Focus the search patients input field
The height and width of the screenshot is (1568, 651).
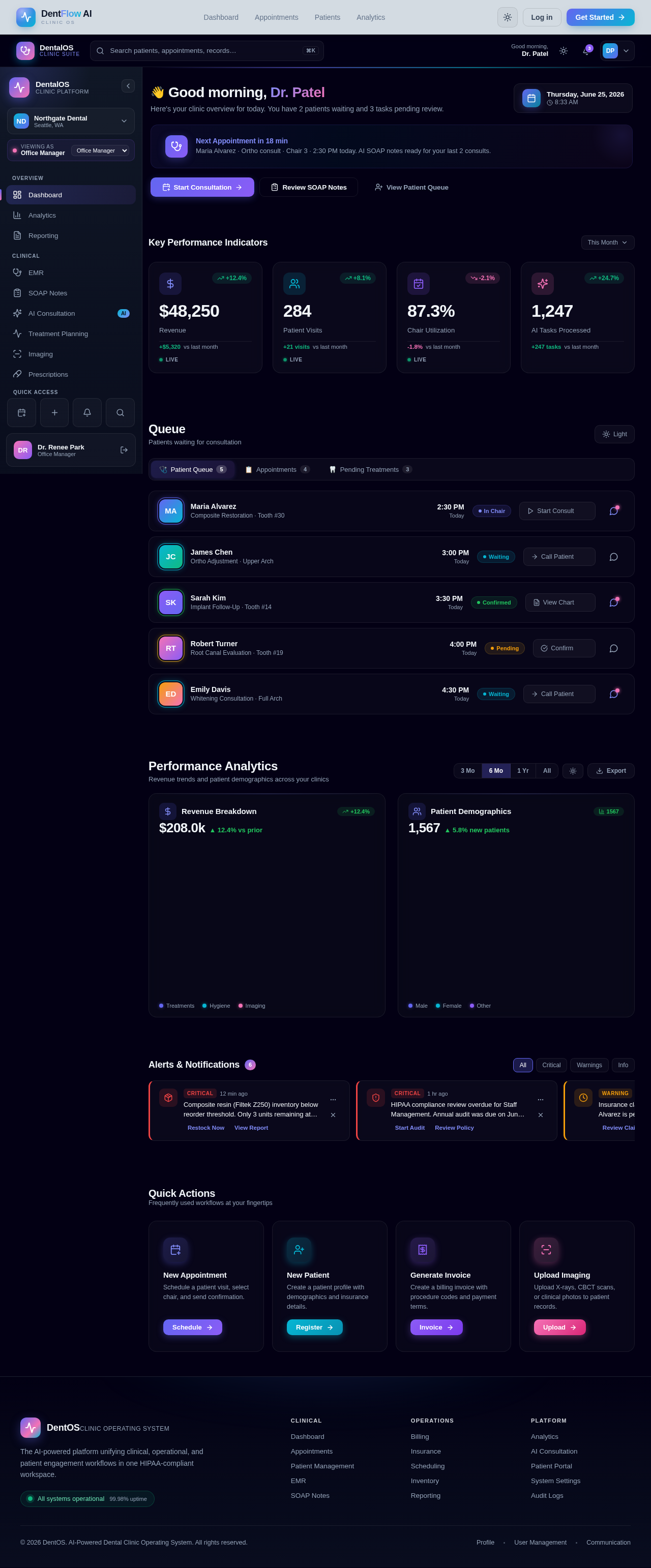(x=207, y=51)
